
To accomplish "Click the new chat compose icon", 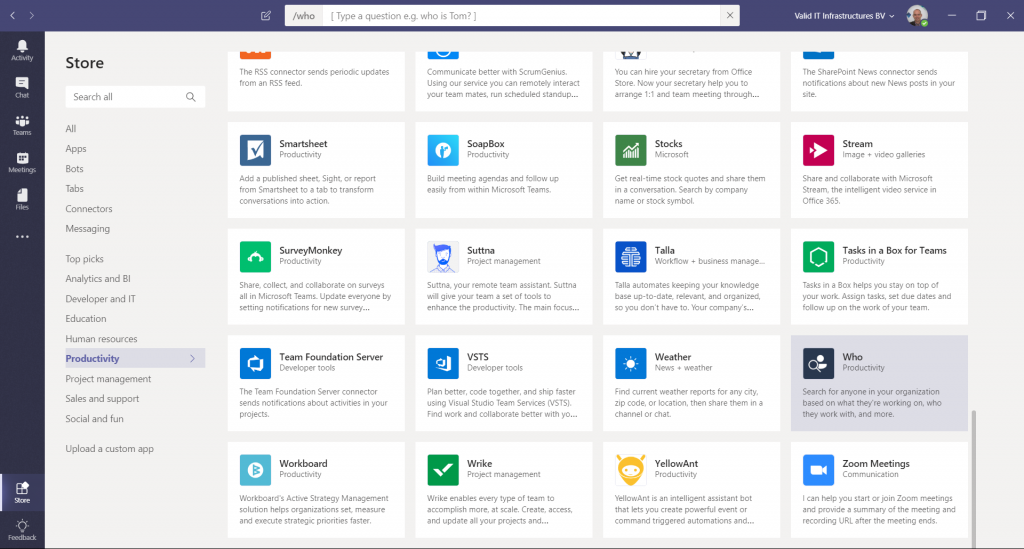I will (266, 16).
